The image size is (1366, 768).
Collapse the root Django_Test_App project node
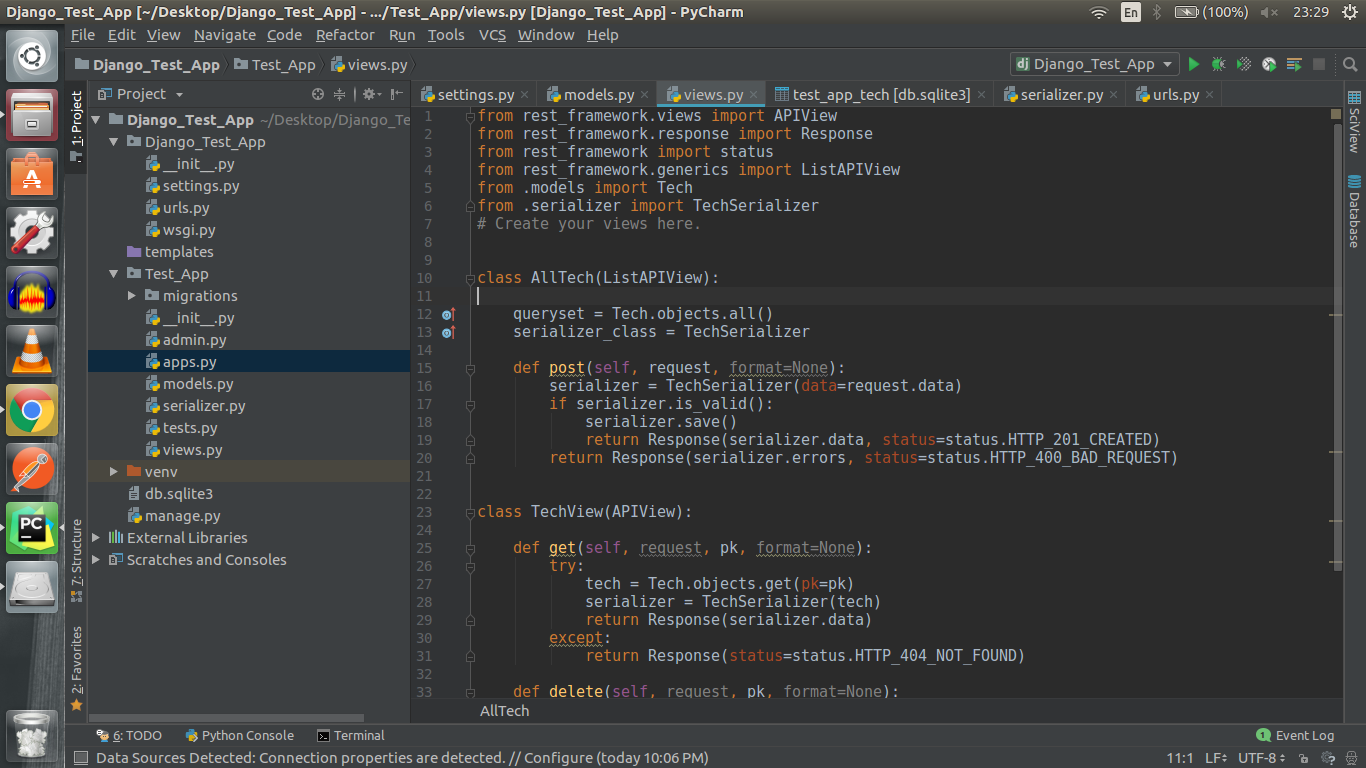(97, 120)
